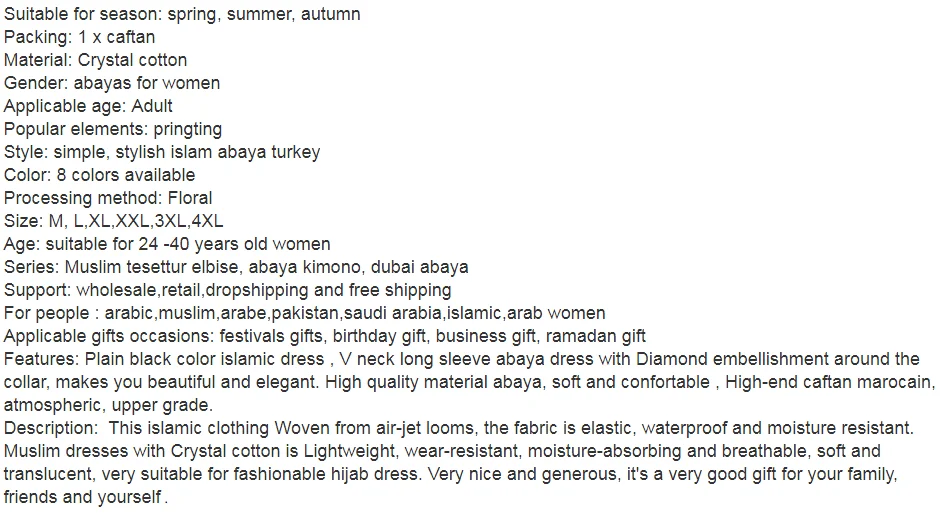This screenshot has height=516, width=943.
Task: Click the word 'Description:' in the text
Action: click(x=51, y=428)
